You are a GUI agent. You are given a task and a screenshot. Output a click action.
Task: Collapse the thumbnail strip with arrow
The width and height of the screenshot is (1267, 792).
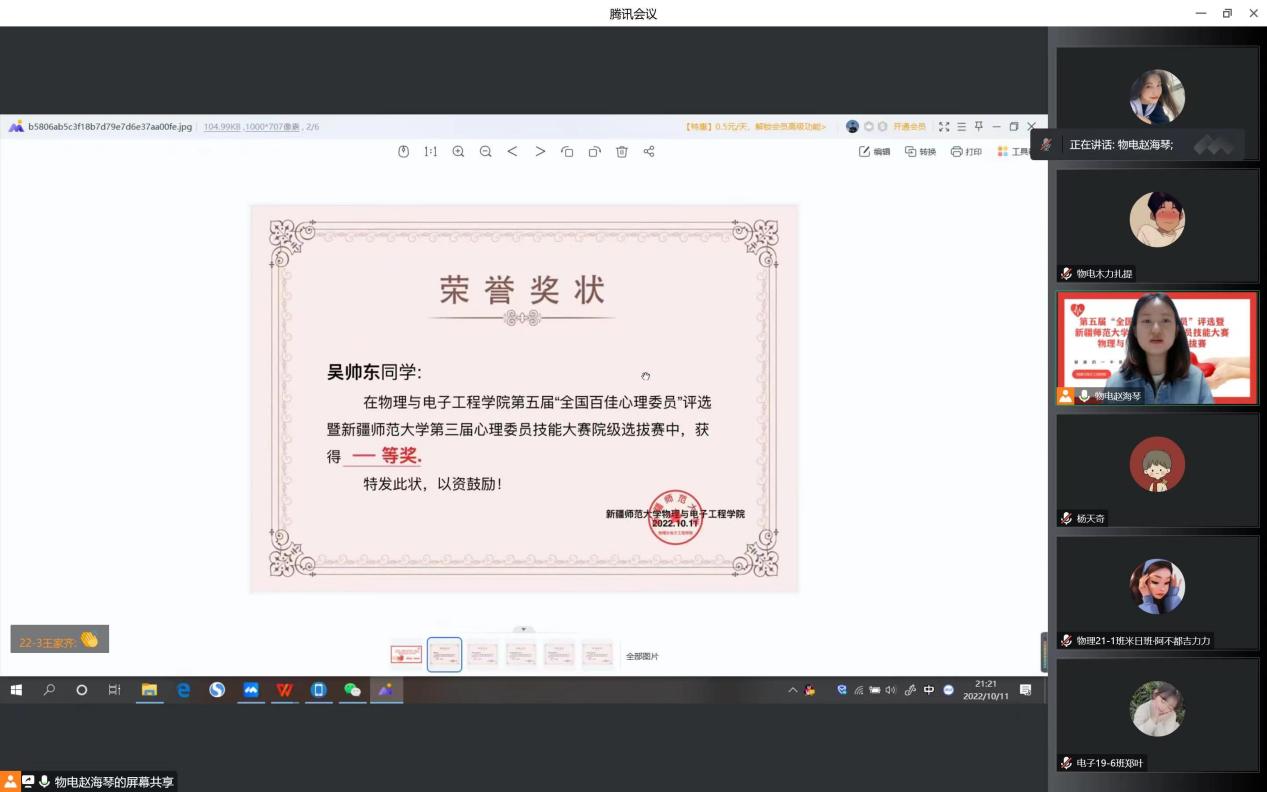(524, 629)
